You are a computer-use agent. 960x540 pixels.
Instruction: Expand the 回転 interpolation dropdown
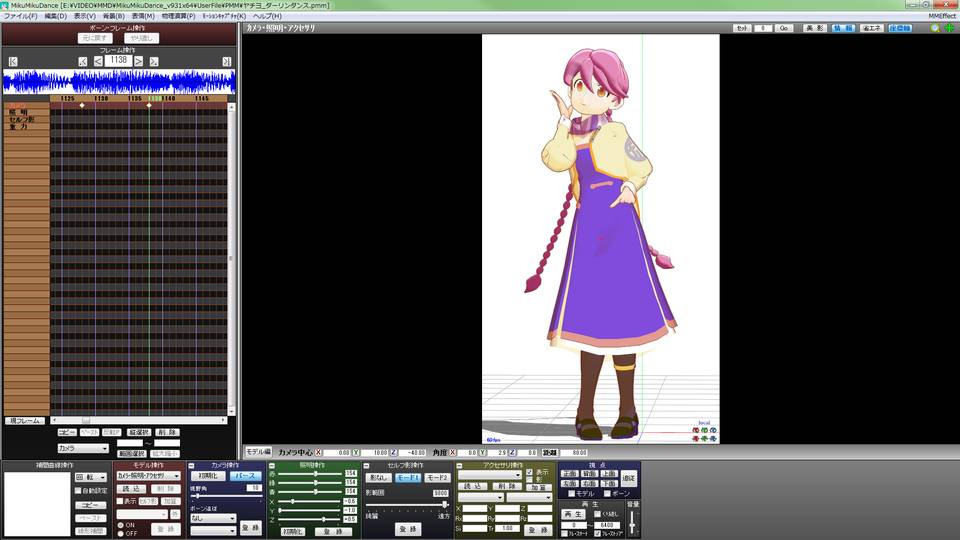[91, 478]
